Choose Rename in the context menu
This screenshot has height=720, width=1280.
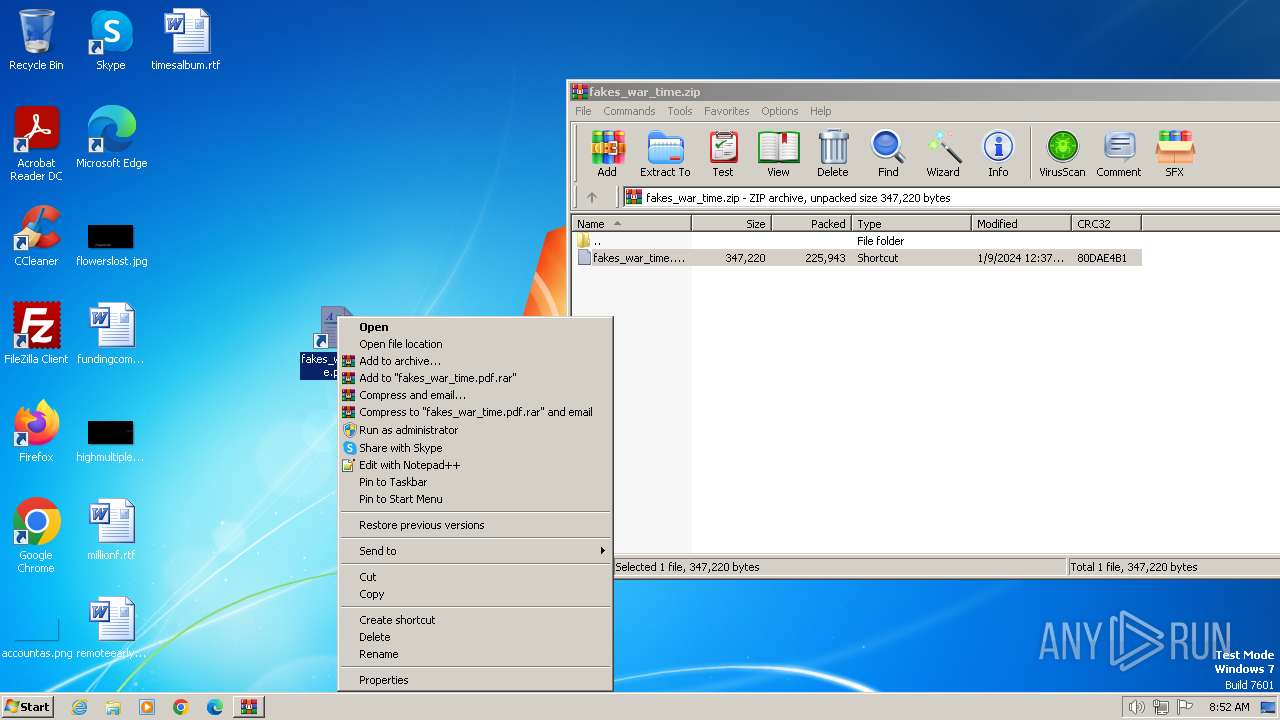(475, 654)
